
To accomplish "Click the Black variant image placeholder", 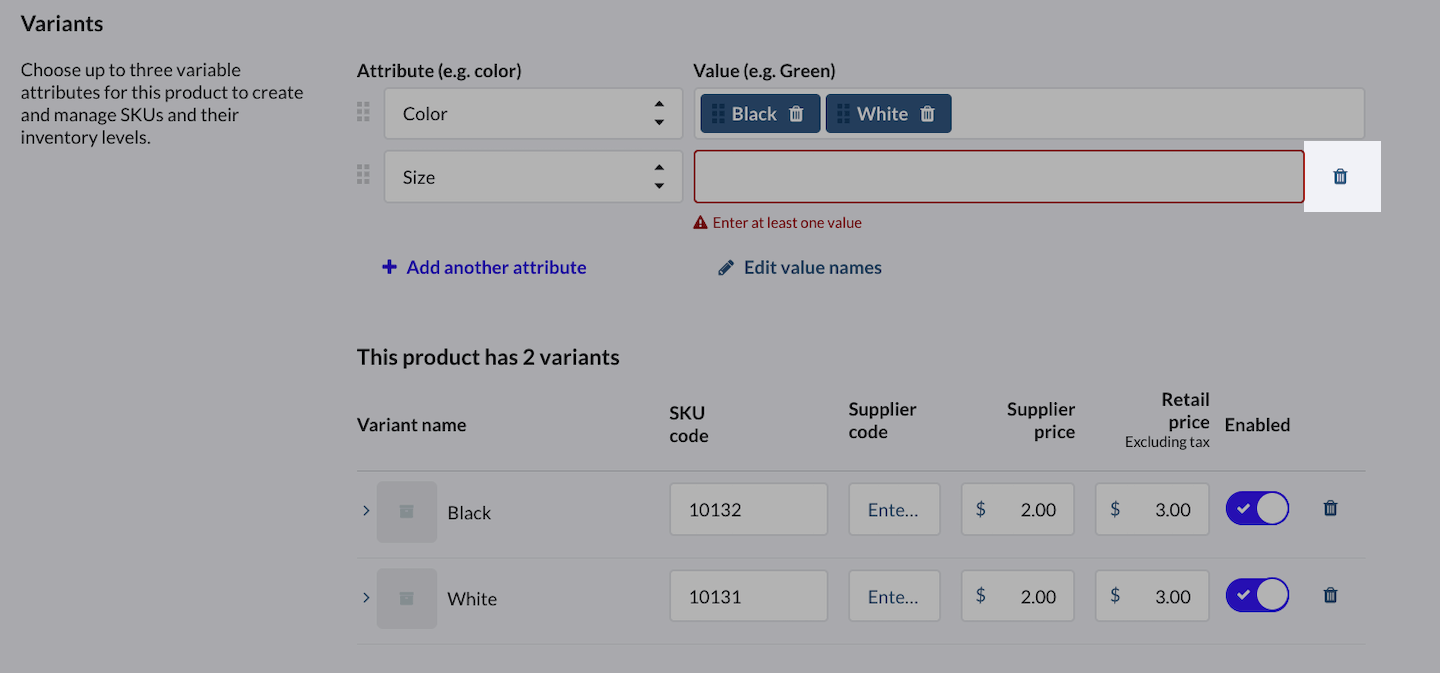I will [407, 512].
